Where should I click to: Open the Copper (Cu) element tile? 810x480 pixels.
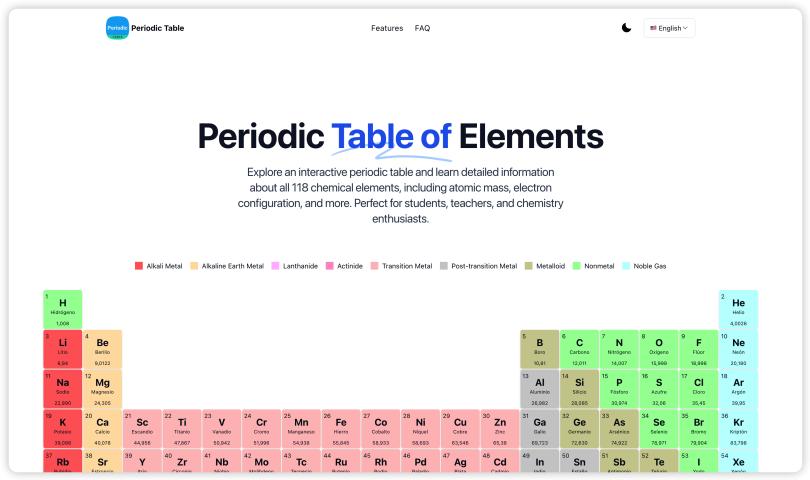(460, 428)
